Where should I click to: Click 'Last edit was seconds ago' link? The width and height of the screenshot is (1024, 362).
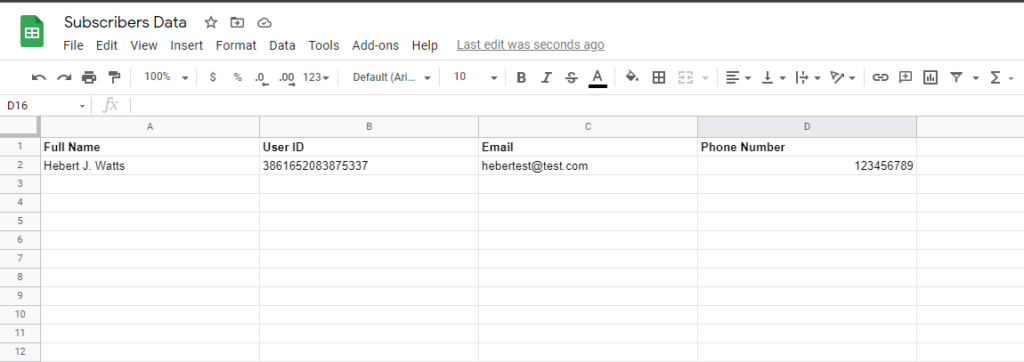[x=530, y=45]
